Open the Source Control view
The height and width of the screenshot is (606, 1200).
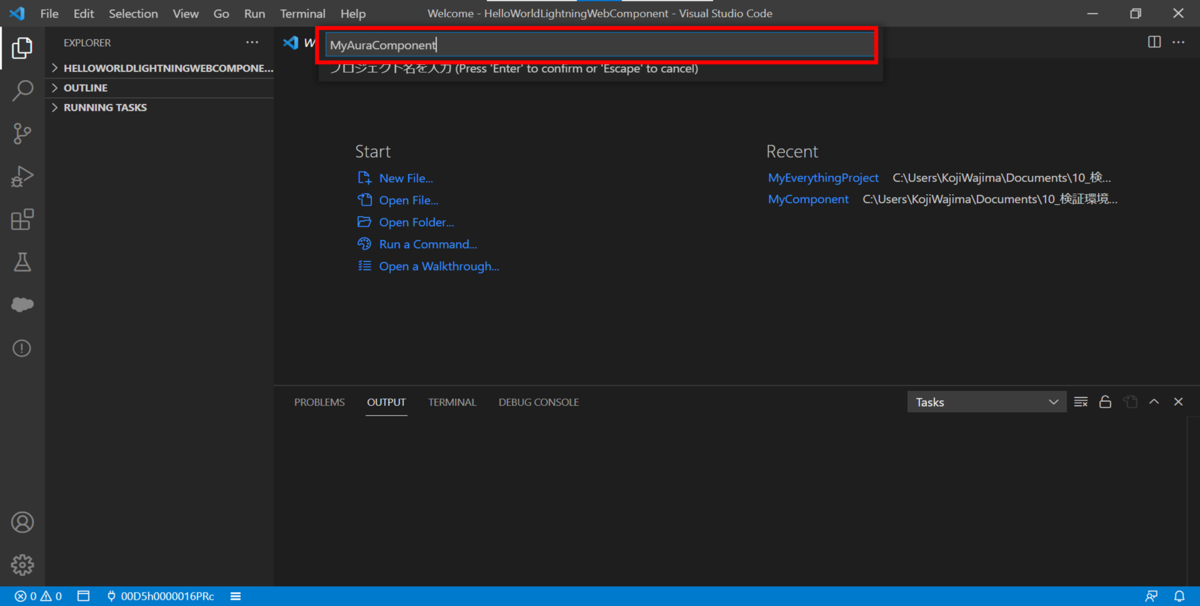22,134
